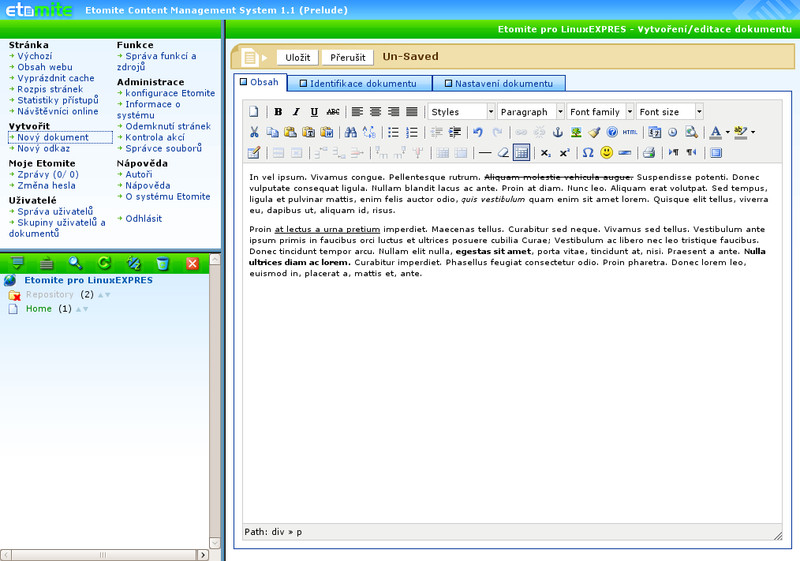Toggle visual aid guidelines icon
This screenshot has height=561, width=800.
(521, 152)
